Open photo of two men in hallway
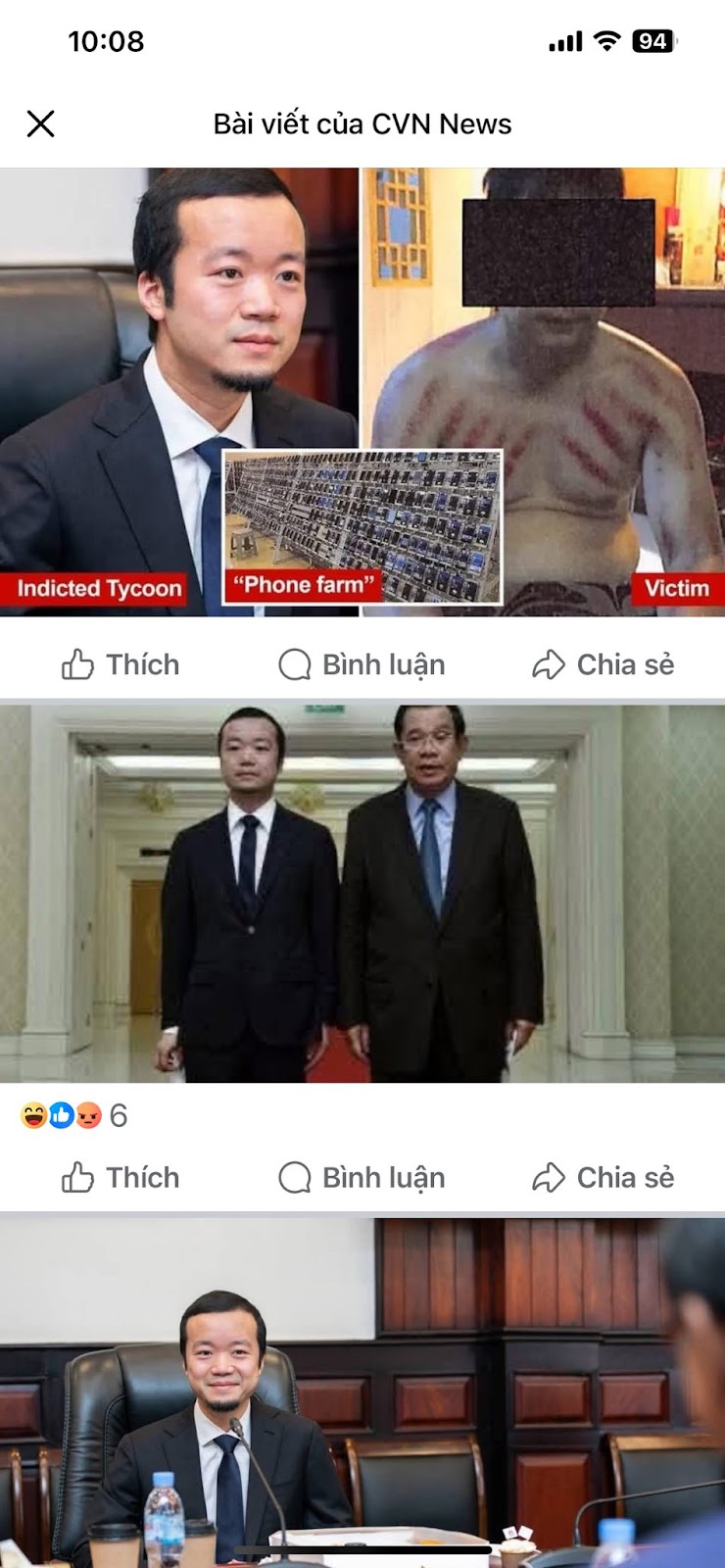 362,893
